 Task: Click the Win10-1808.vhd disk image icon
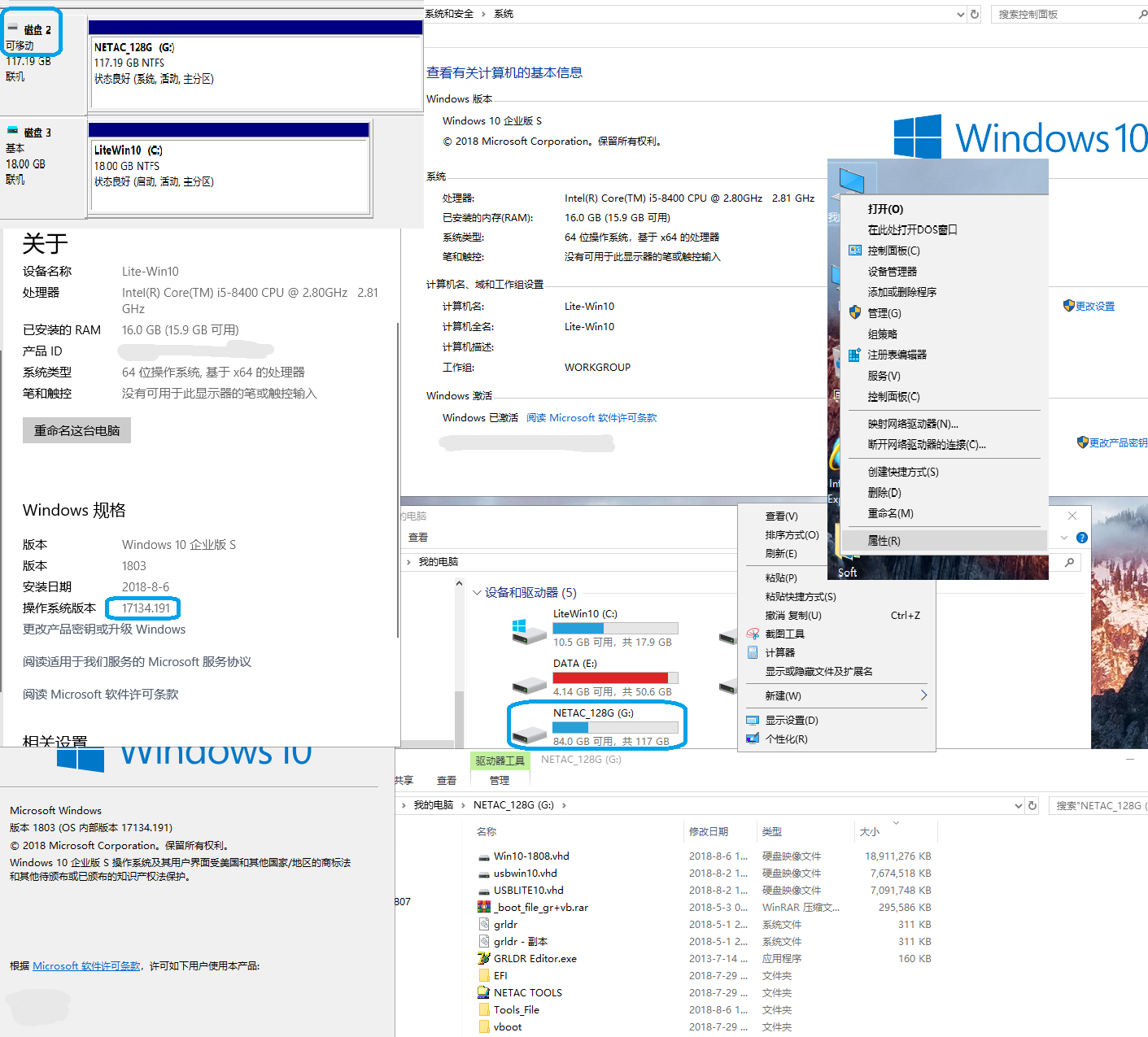484,856
